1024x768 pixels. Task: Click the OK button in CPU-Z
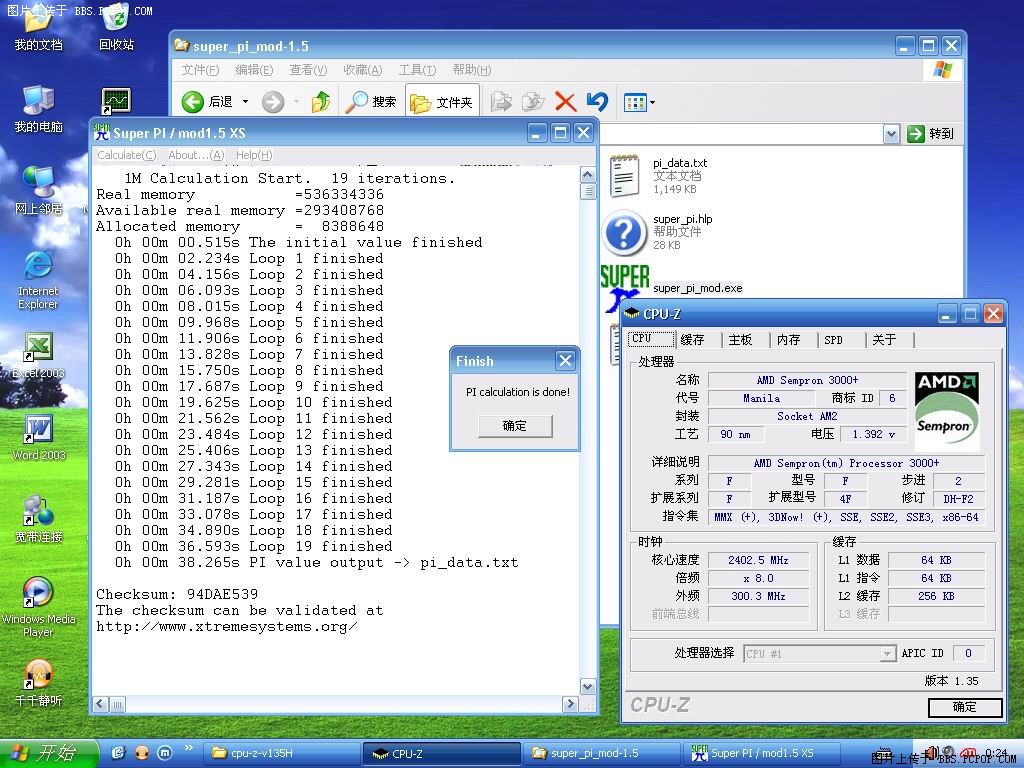(965, 707)
